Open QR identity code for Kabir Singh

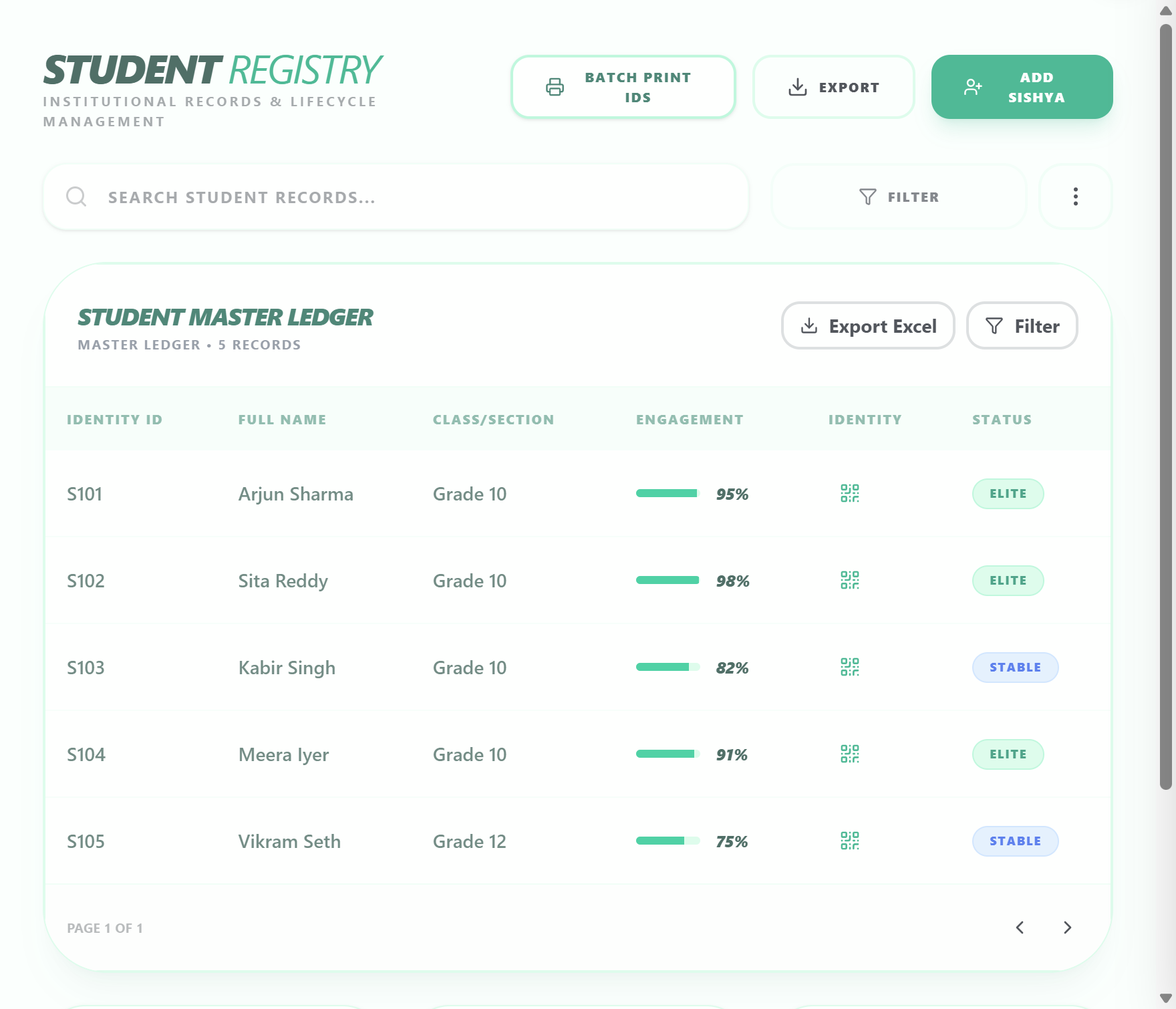pyautogui.click(x=849, y=667)
